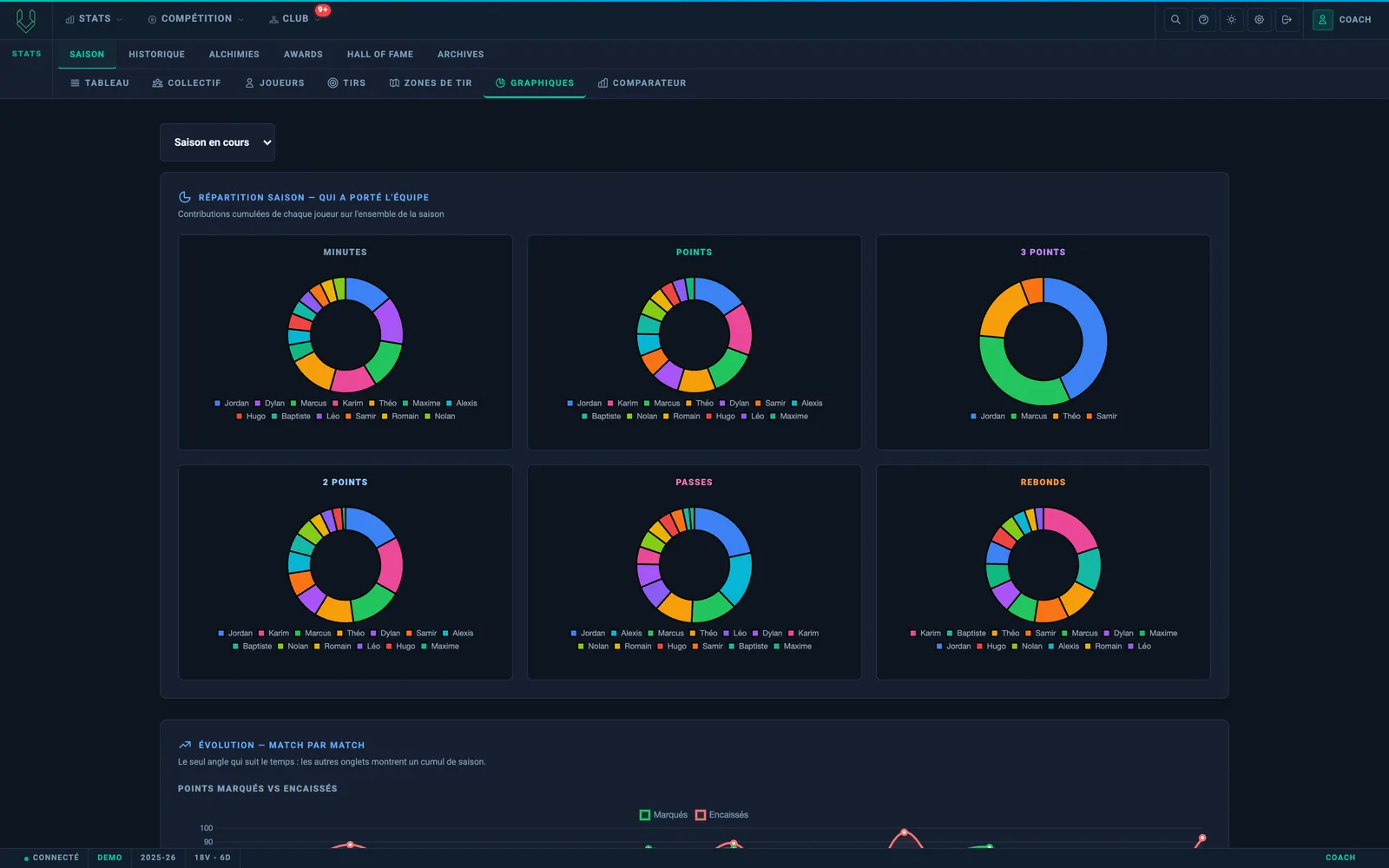Open the help question-mark icon
The image size is (1389, 868).
pyautogui.click(x=1203, y=19)
